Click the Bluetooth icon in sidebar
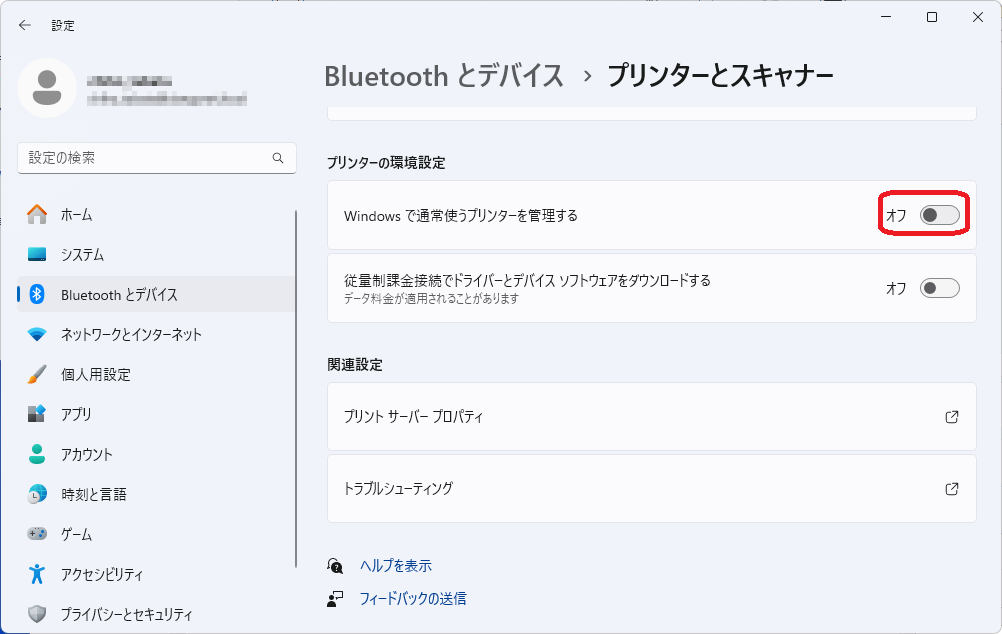 pyautogui.click(x=37, y=294)
